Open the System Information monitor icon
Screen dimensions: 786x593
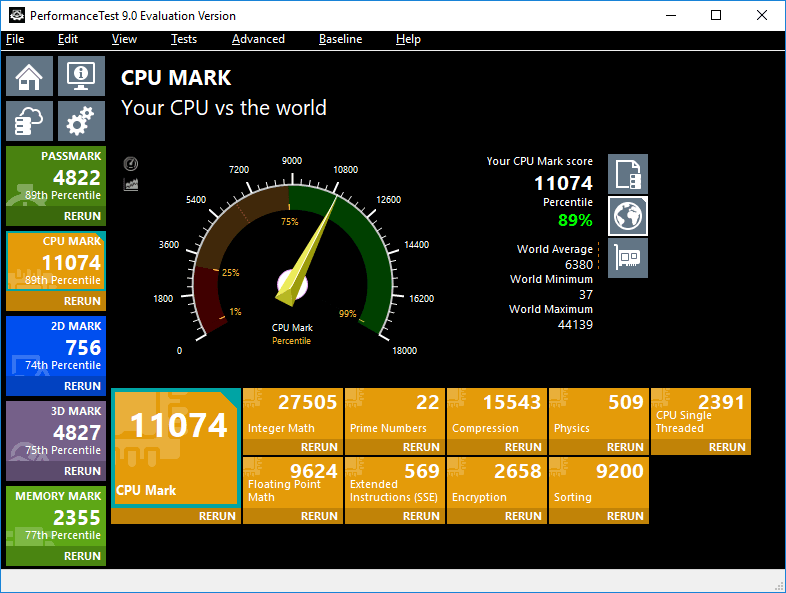(x=81, y=76)
